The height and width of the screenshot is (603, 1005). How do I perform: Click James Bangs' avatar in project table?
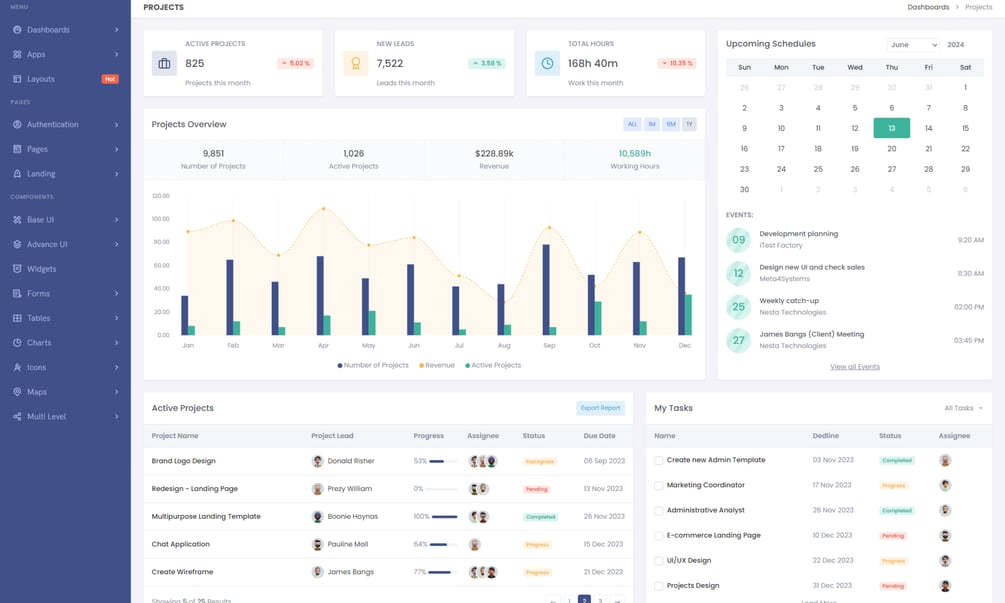click(x=317, y=572)
